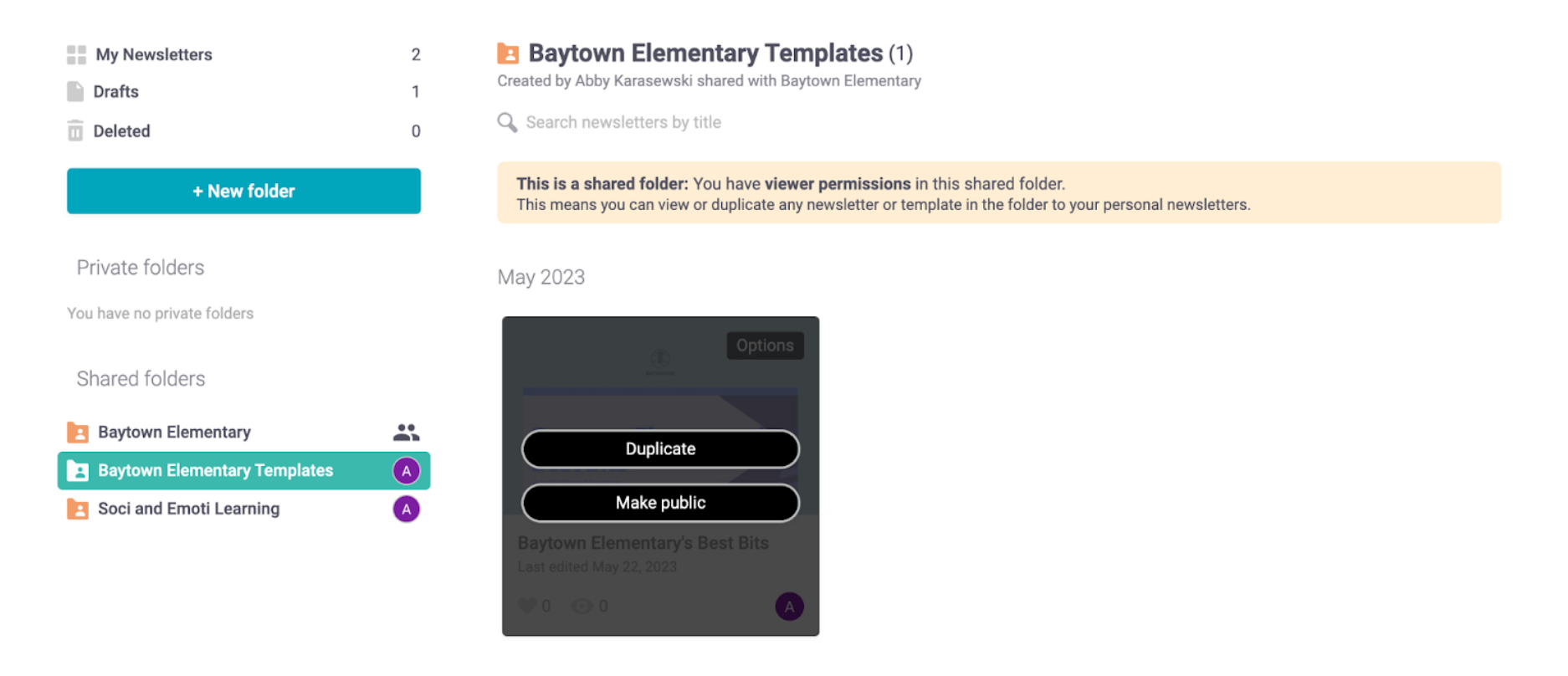Click the My Newsletters grid icon
The image size is (1568, 676).
click(x=76, y=55)
